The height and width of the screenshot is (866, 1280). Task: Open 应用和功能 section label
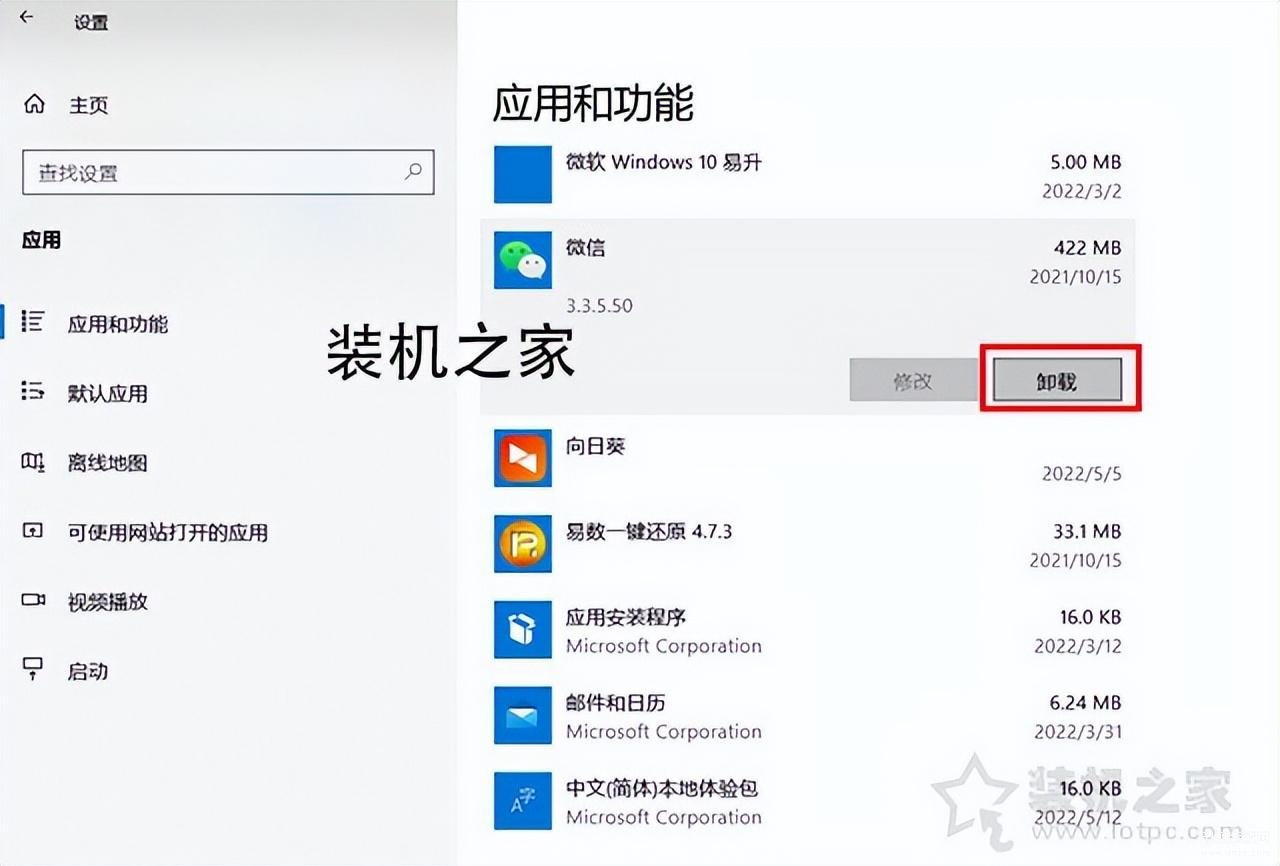(x=118, y=323)
